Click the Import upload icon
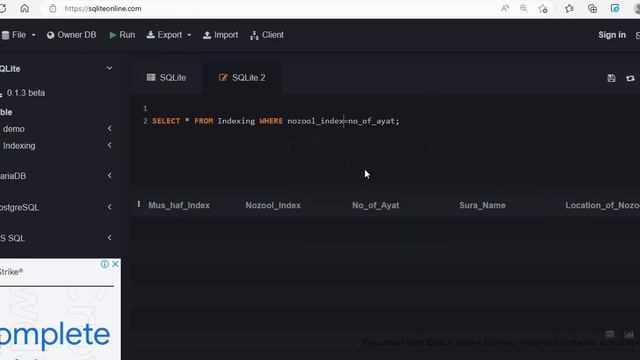The width and height of the screenshot is (640, 360). tap(207, 35)
